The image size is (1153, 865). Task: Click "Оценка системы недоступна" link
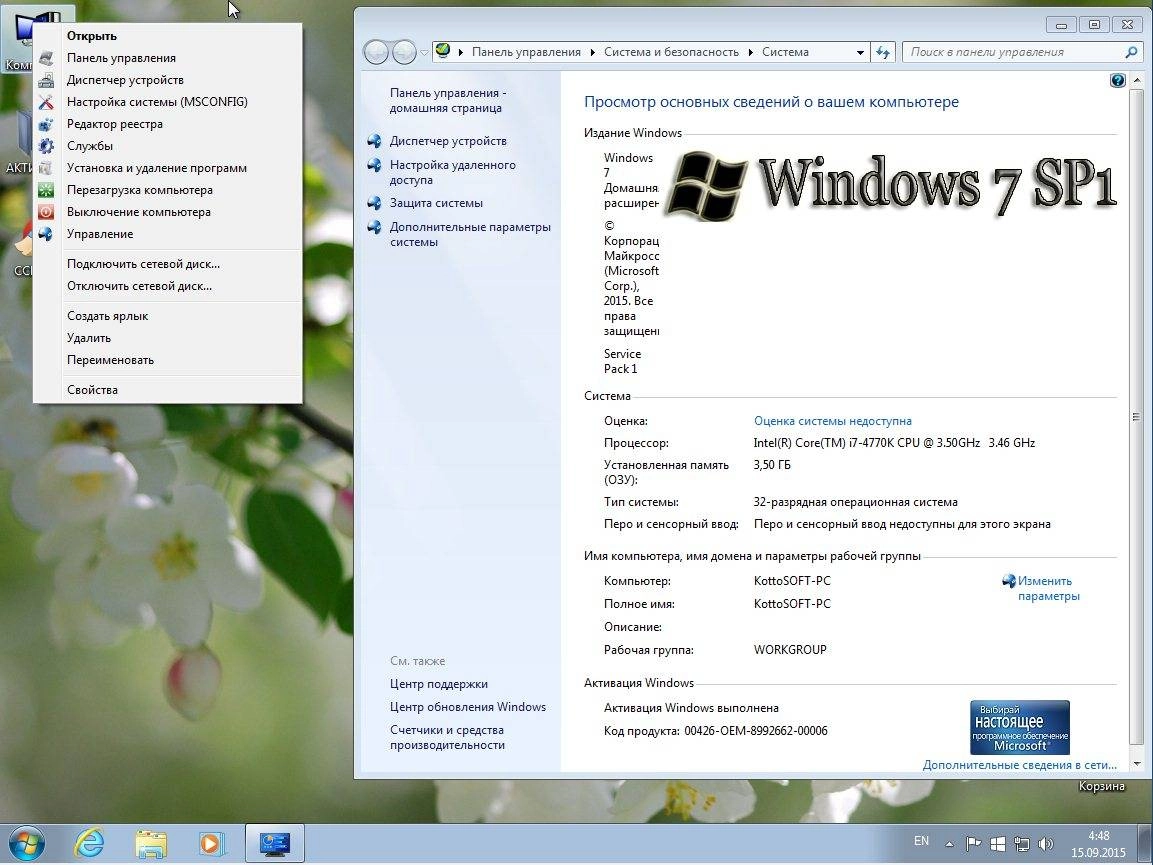[x=832, y=421]
